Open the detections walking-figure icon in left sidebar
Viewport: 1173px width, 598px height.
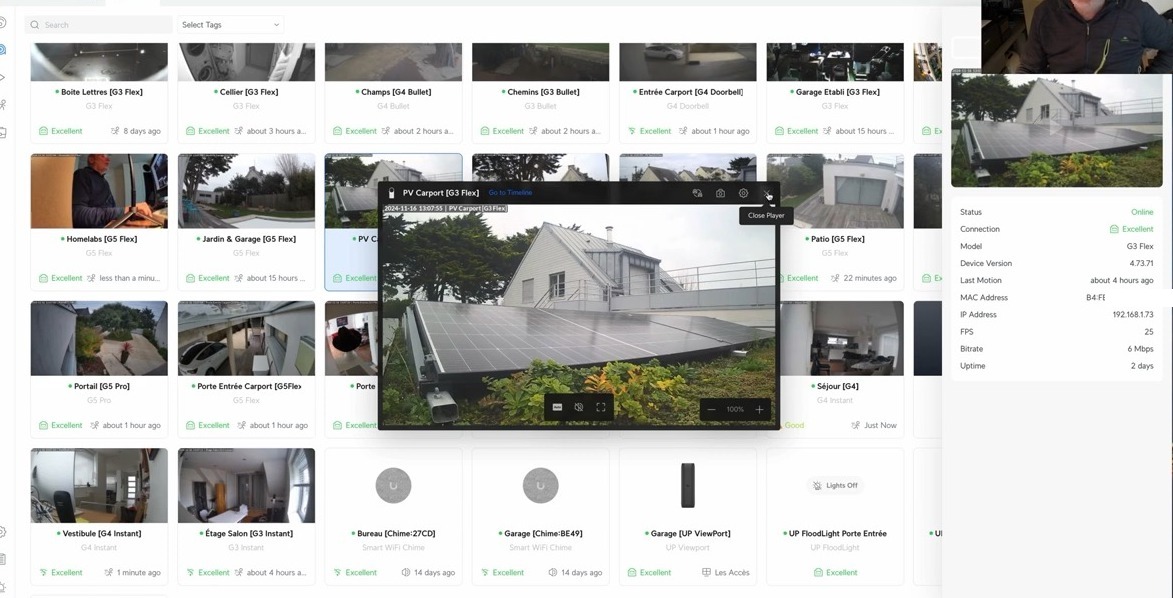coord(3,105)
